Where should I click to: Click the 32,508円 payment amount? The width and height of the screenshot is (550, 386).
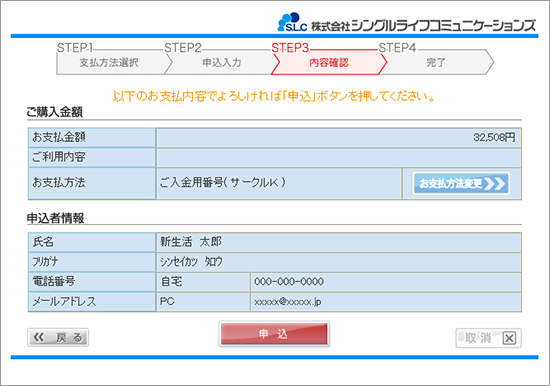(x=494, y=137)
